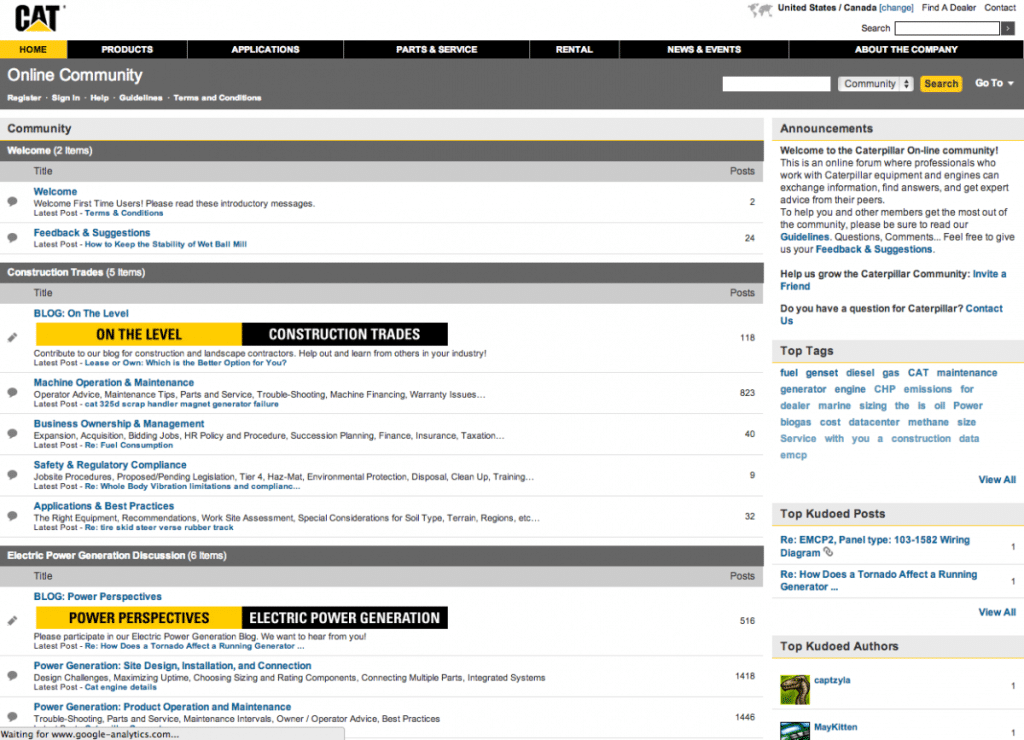The height and width of the screenshot is (740, 1024).
Task: Open kudoed post about Tornado and Generator
Action: 878,581
